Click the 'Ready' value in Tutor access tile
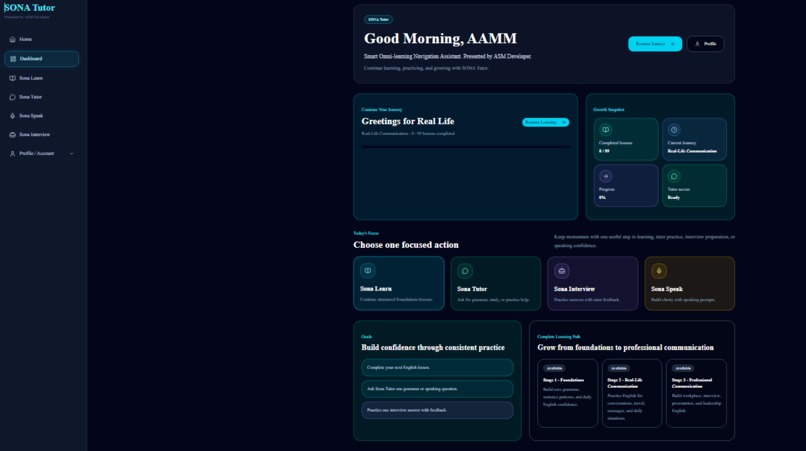This screenshot has height=451, width=806. [673, 197]
